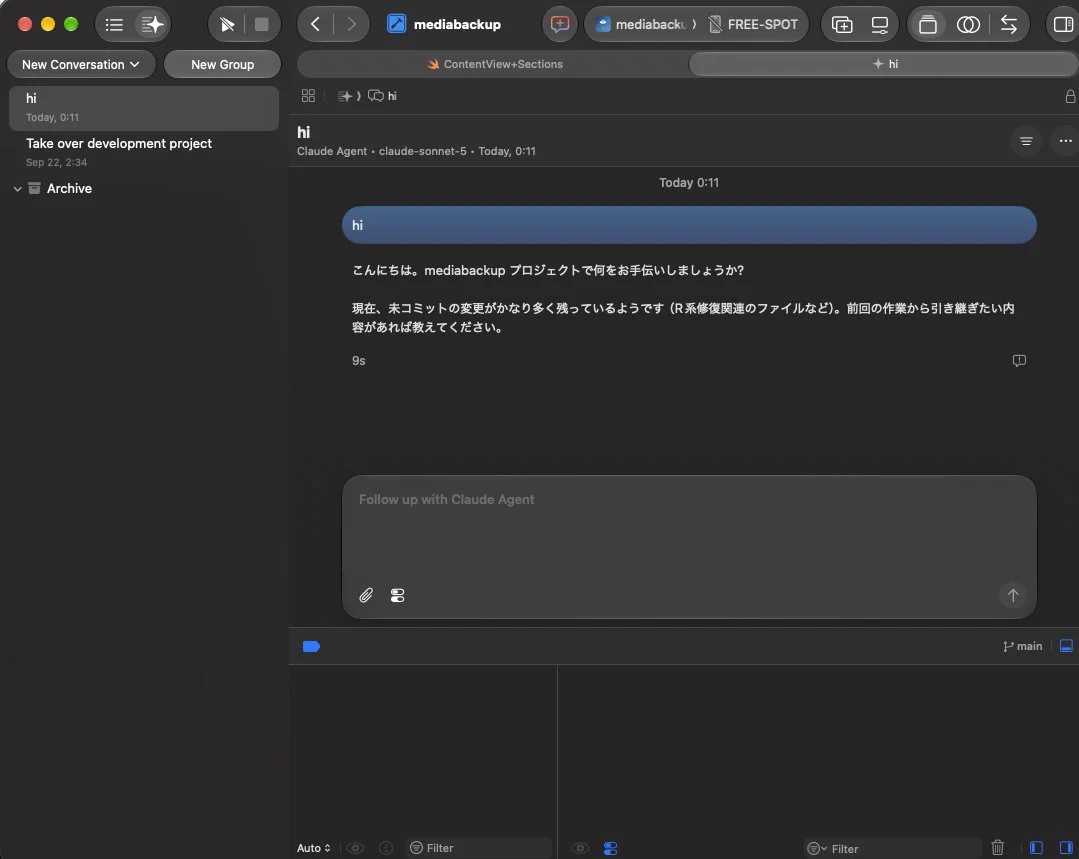This screenshot has height=859, width=1079.
Task: Open the Auto variables view dropdown
Action: point(313,848)
